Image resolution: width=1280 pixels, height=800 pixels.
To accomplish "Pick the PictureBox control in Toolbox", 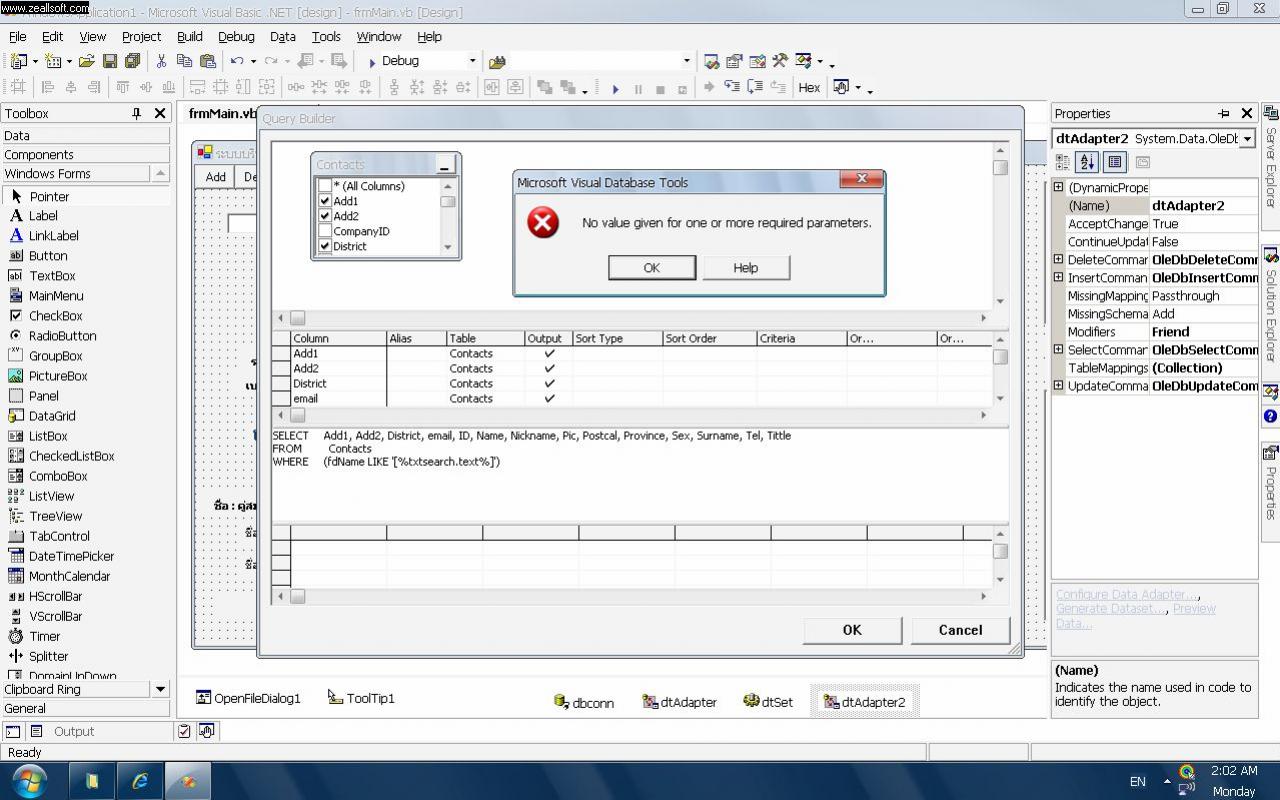I will coord(57,376).
